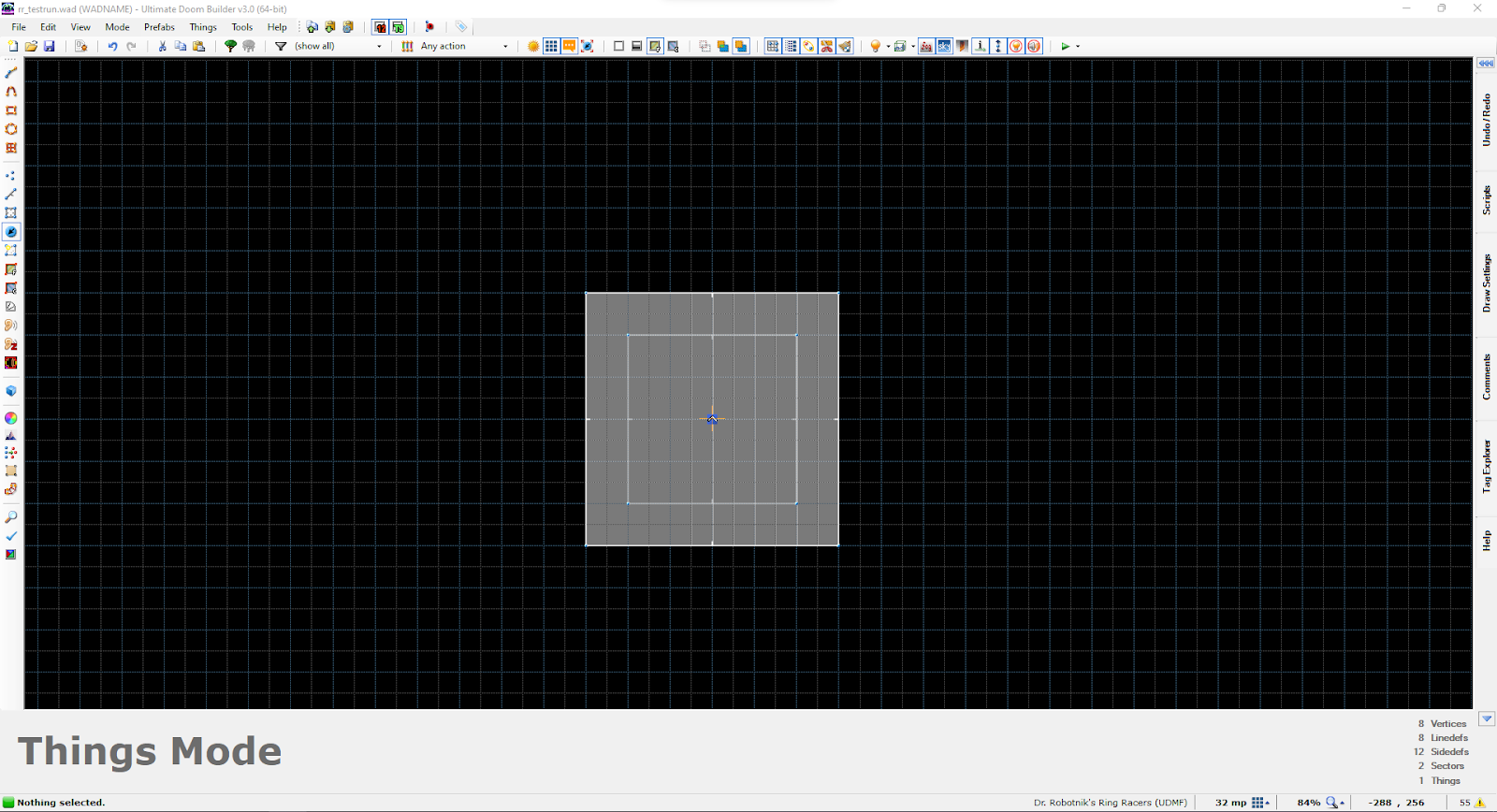The image size is (1497, 812).
Task: Test the map with green play button
Action: tap(1065, 46)
